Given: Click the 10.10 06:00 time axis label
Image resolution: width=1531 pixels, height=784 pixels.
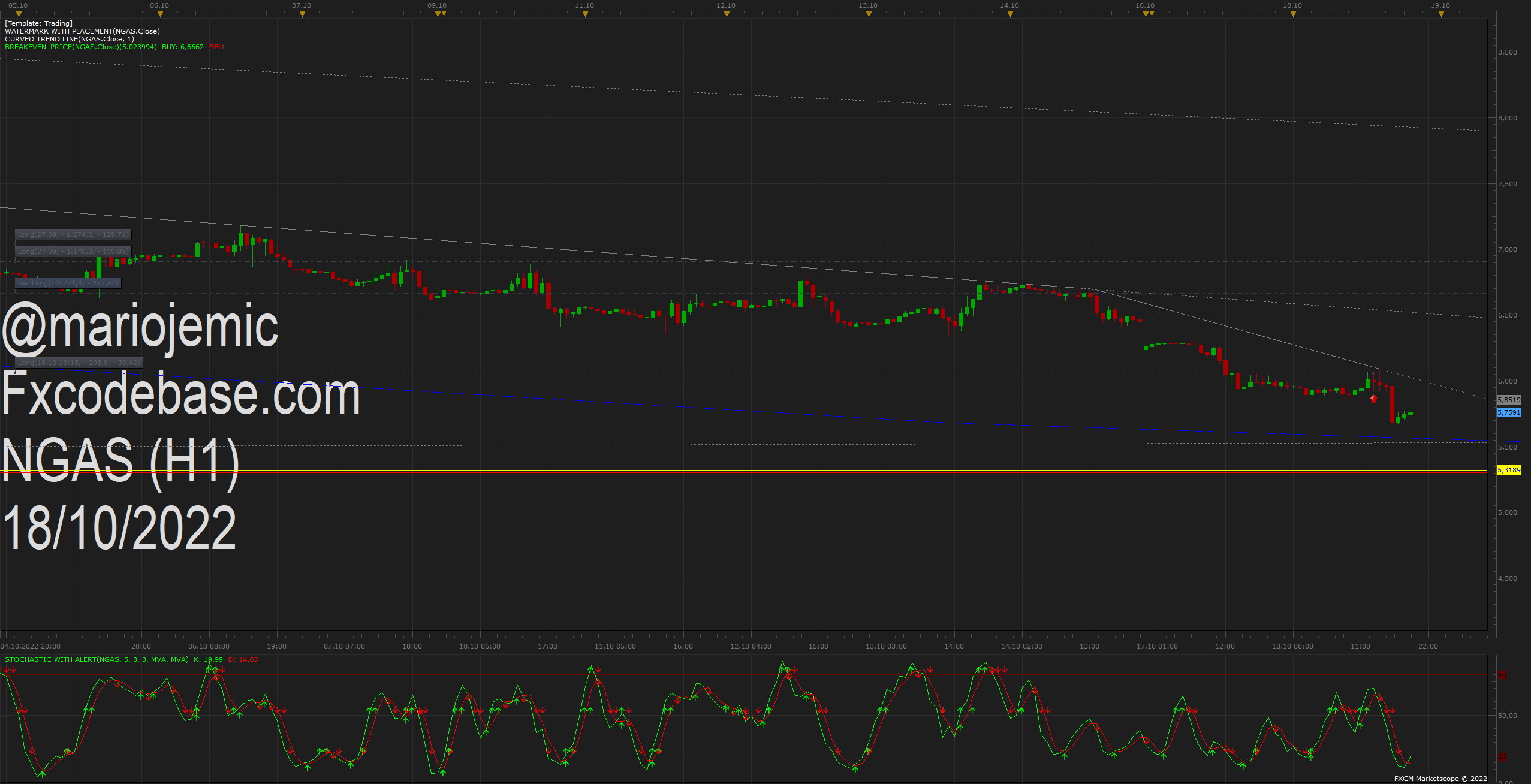Looking at the screenshot, I should [x=480, y=646].
